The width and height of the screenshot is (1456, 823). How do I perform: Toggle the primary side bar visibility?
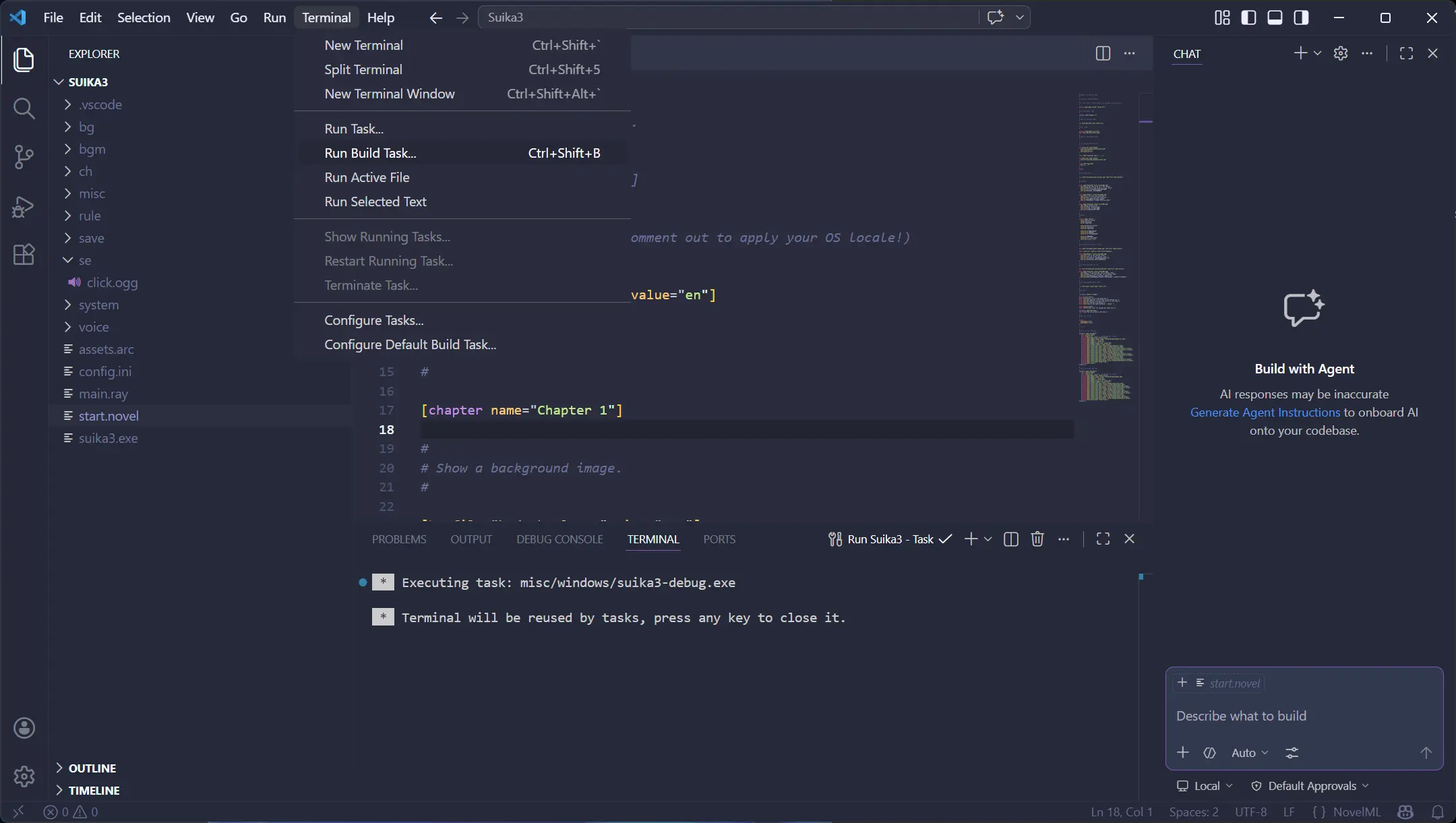tap(1248, 18)
